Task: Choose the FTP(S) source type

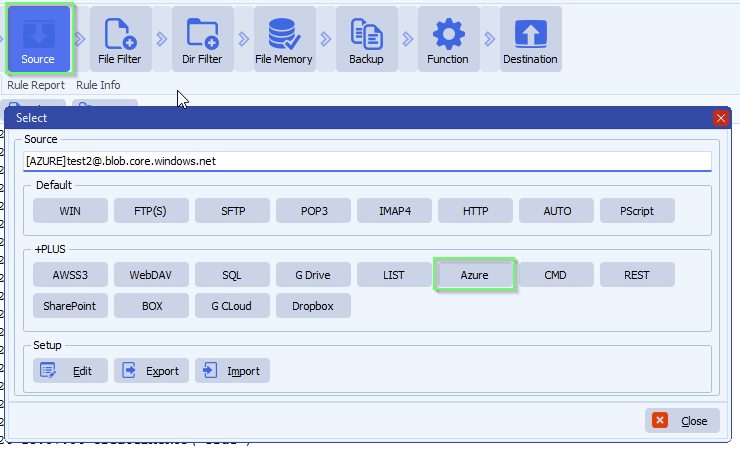Action: pyautogui.click(x=151, y=211)
